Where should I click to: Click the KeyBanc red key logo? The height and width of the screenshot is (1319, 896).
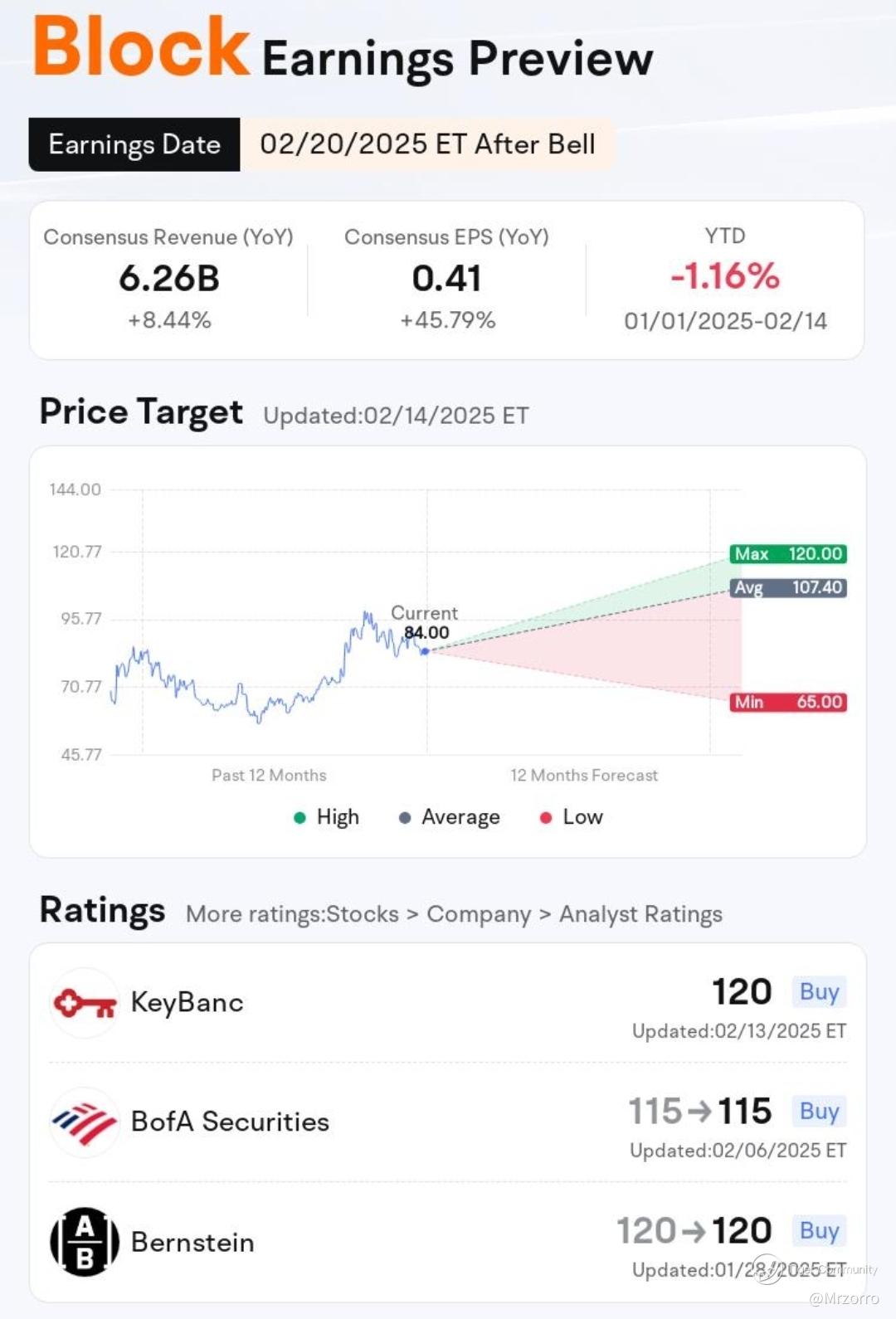85,1003
